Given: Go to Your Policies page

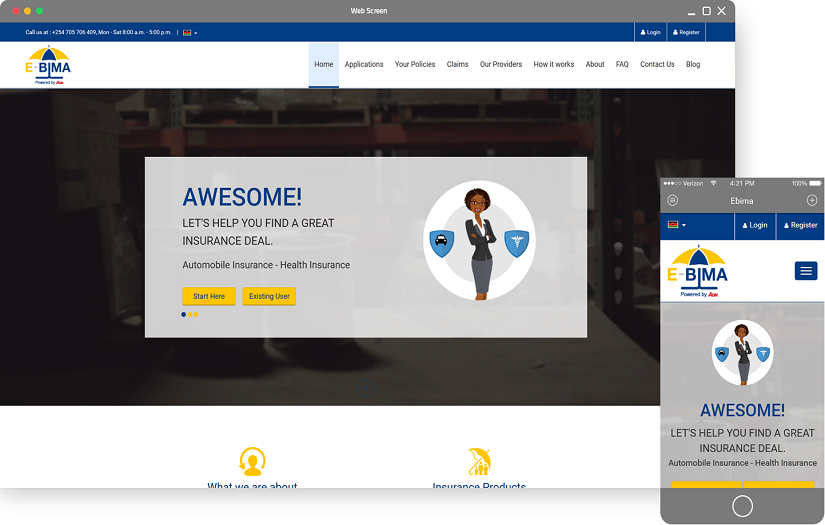Looking at the screenshot, I should (415, 64).
